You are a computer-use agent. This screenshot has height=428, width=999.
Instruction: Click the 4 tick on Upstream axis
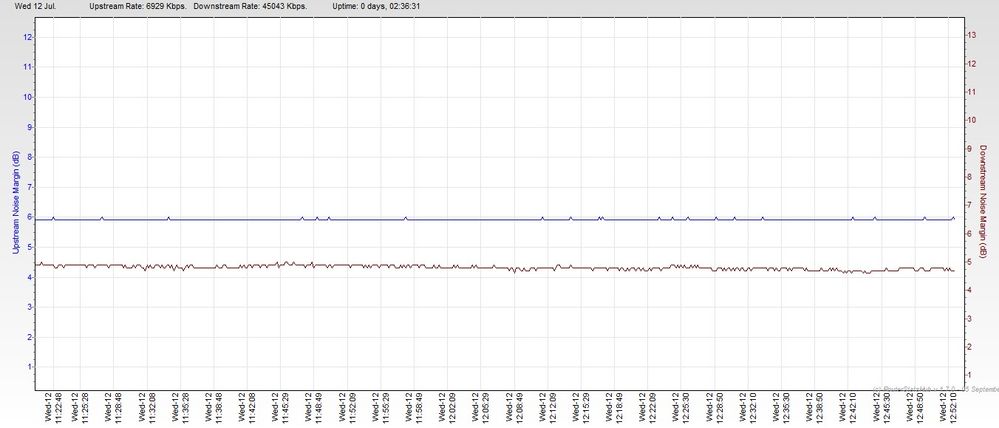(29, 278)
